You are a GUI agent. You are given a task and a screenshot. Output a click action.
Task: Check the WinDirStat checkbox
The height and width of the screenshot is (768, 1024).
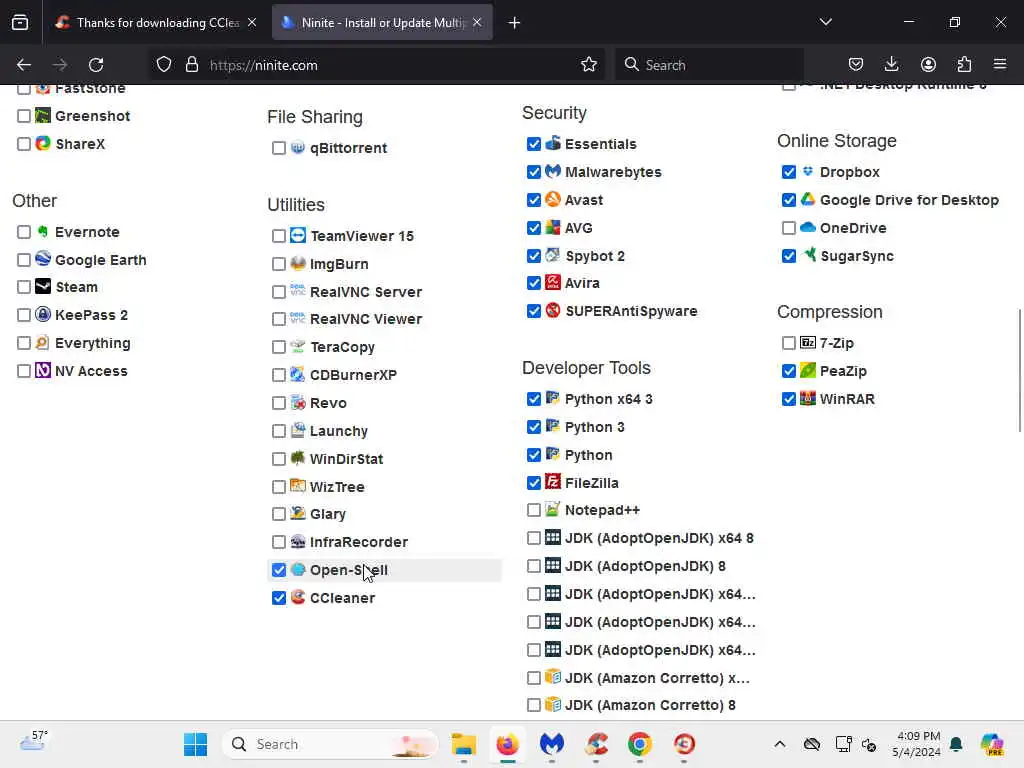279,459
